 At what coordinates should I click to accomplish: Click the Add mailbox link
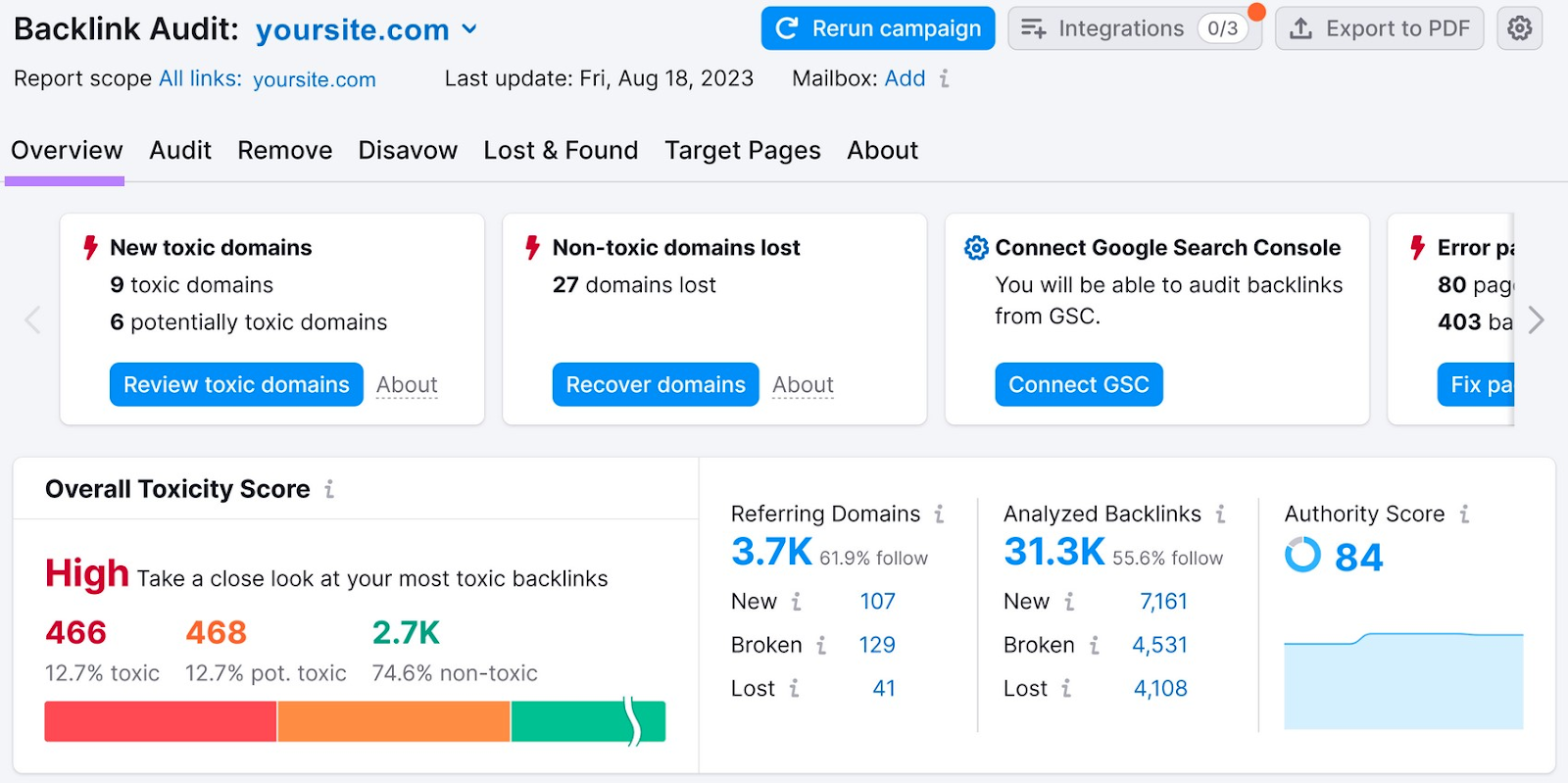pyautogui.click(x=905, y=78)
